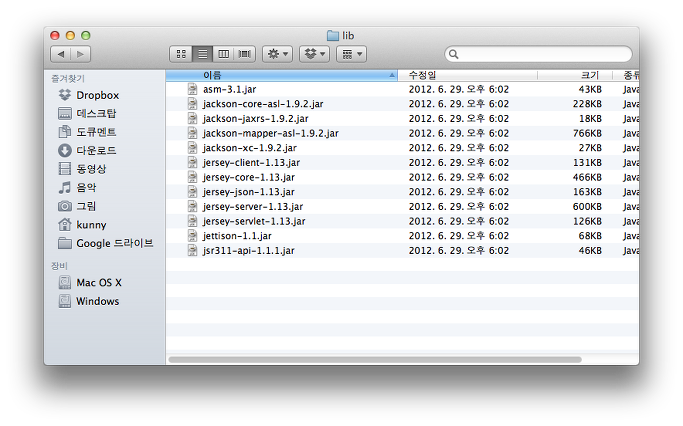The width and height of the screenshot is (683, 426).
Task: Click the Mac OS X disk icon
Action: coord(64,283)
